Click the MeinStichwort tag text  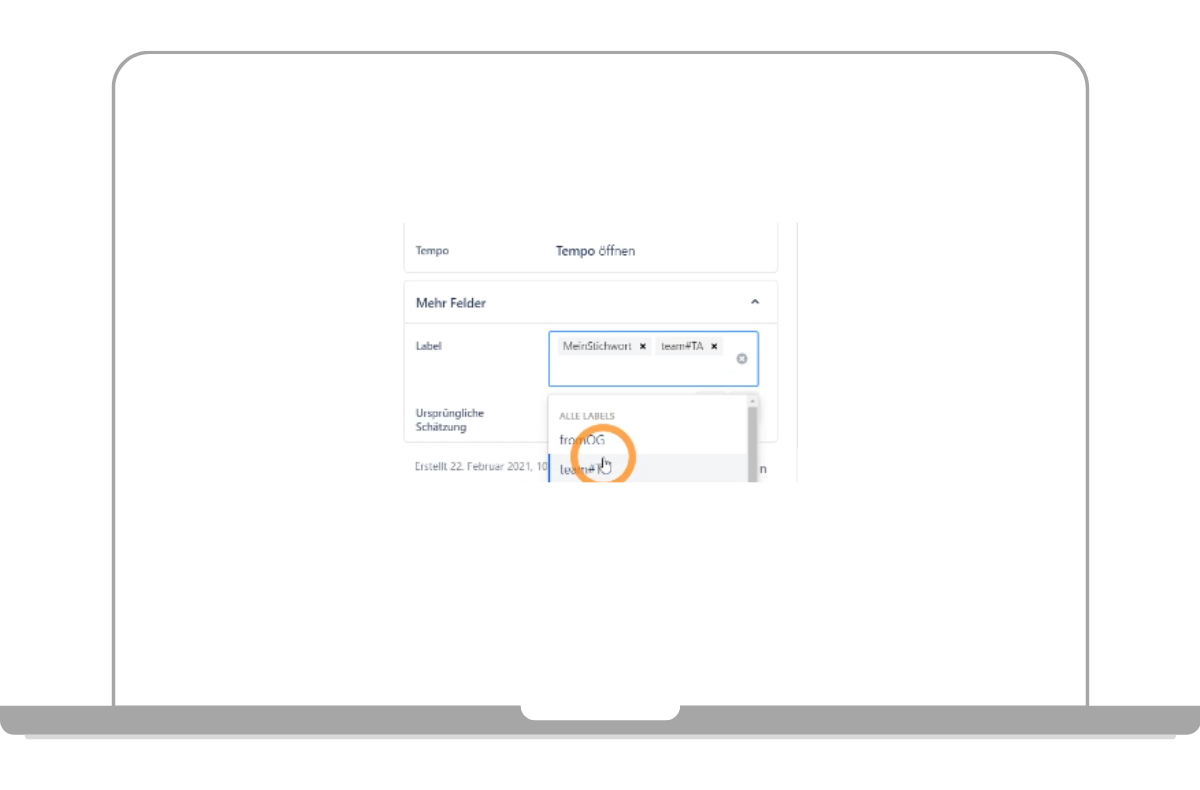click(597, 346)
